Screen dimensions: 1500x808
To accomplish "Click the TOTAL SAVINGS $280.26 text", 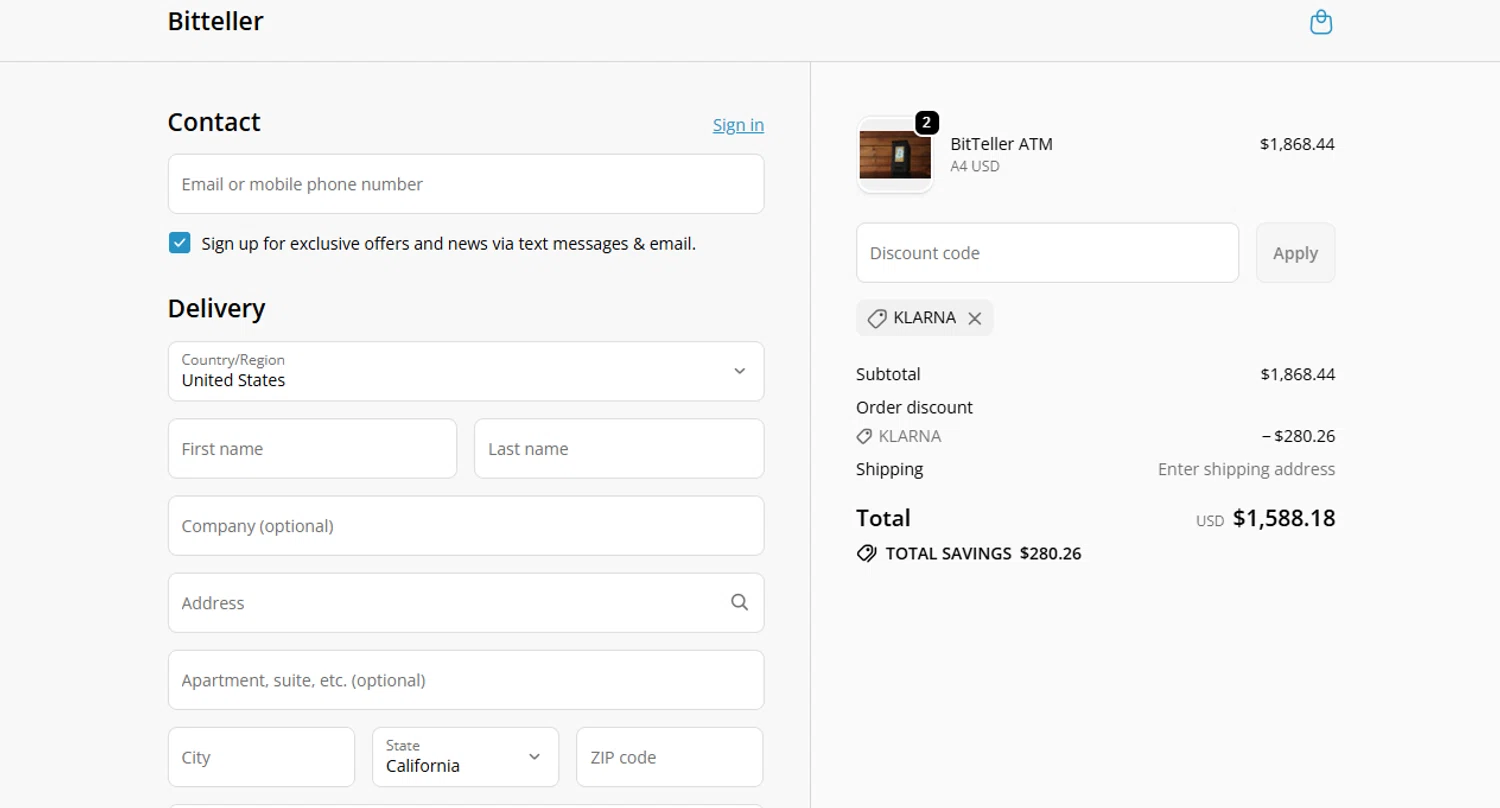I will pos(983,553).
